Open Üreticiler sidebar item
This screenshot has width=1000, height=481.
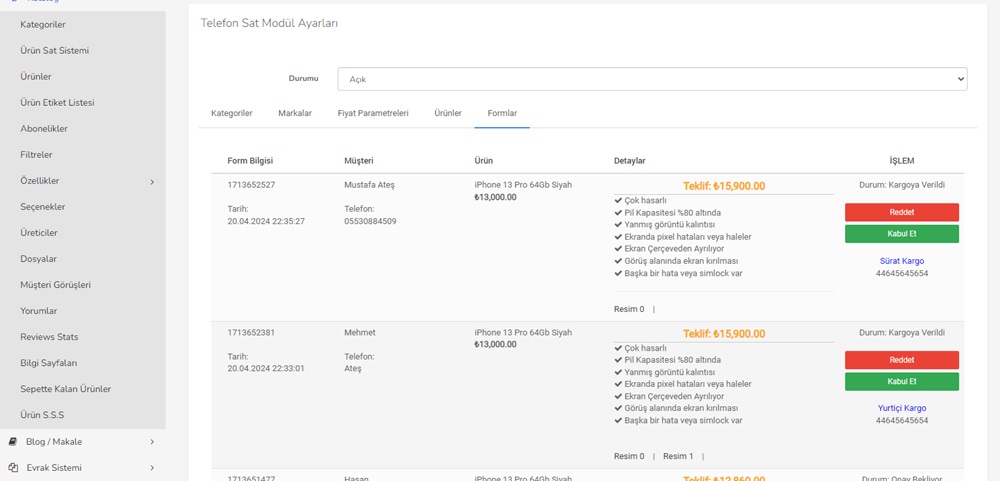(39, 233)
